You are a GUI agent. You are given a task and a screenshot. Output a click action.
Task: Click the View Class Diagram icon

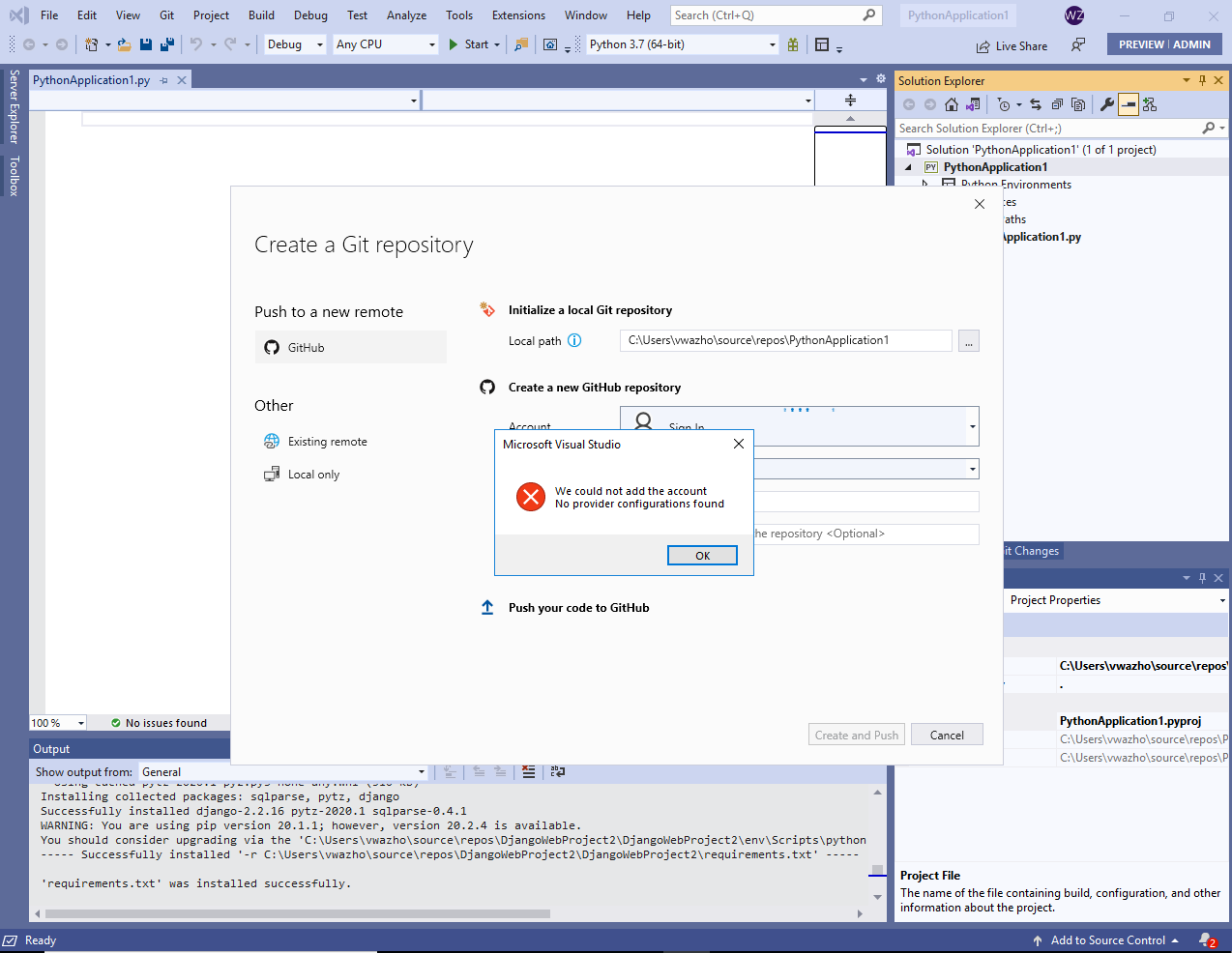(1150, 104)
